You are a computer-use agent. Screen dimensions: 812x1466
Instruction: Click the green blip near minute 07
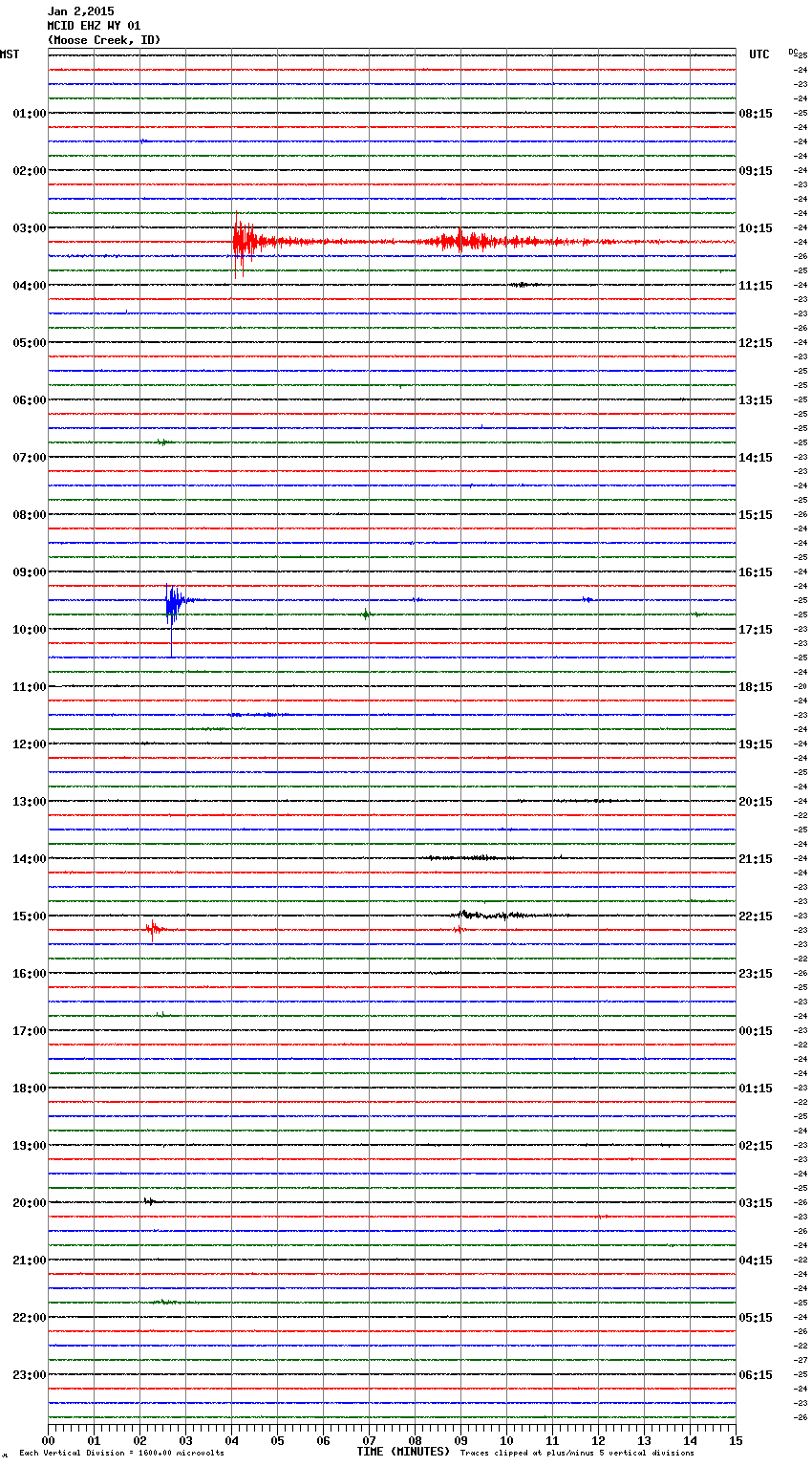[366, 614]
